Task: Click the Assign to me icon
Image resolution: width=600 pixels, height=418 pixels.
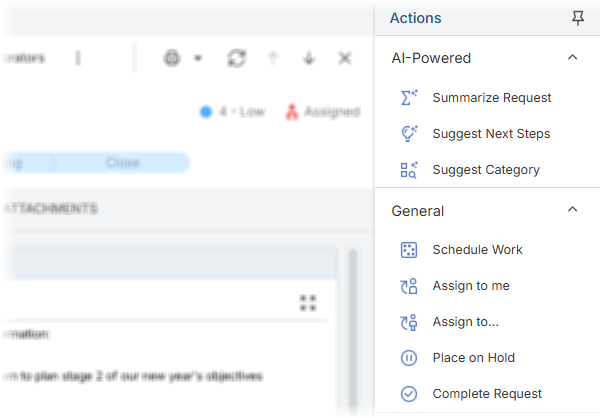Action: [x=408, y=286]
